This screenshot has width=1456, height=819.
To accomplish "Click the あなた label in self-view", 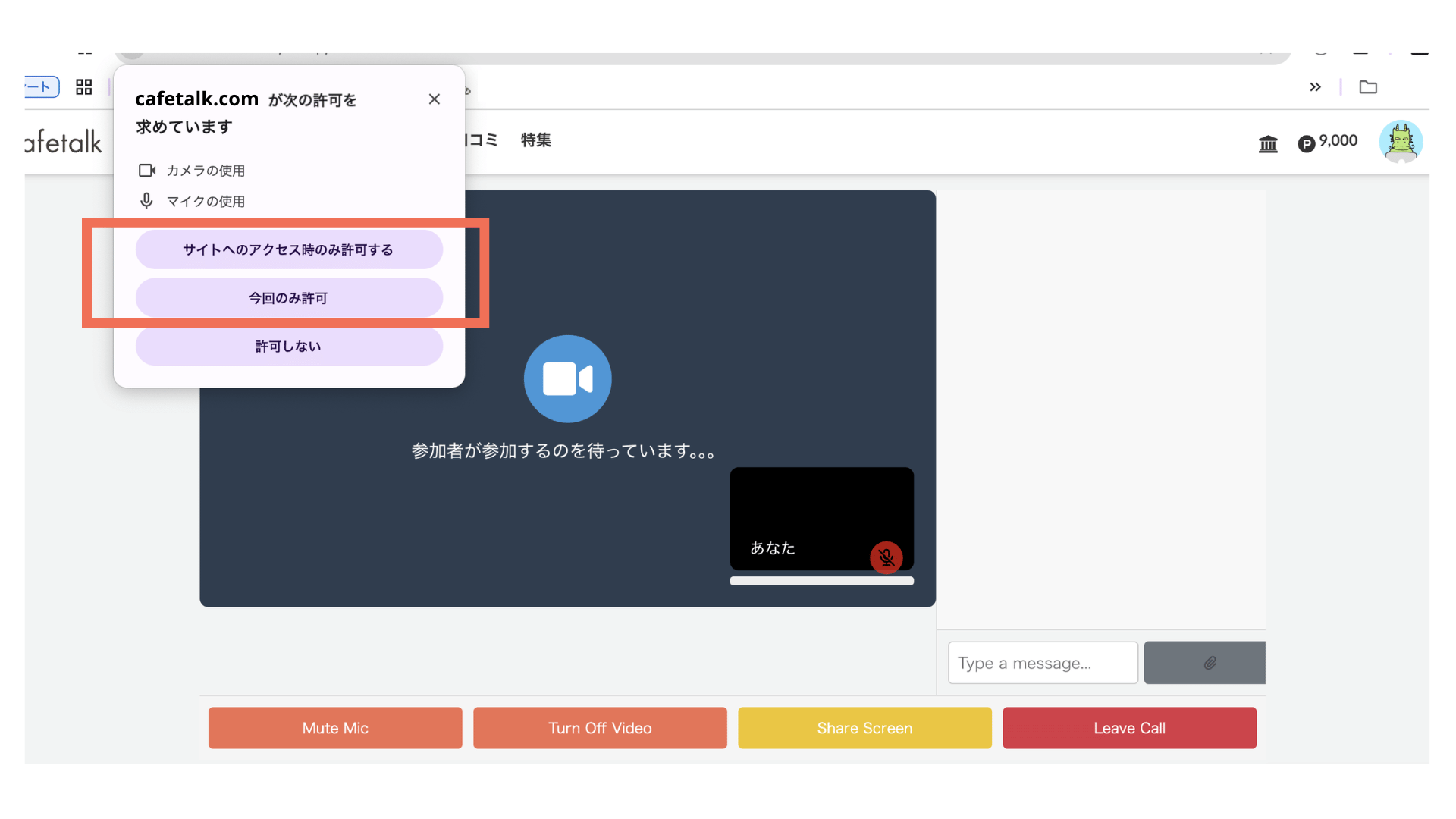I will [x=772, y=548].
